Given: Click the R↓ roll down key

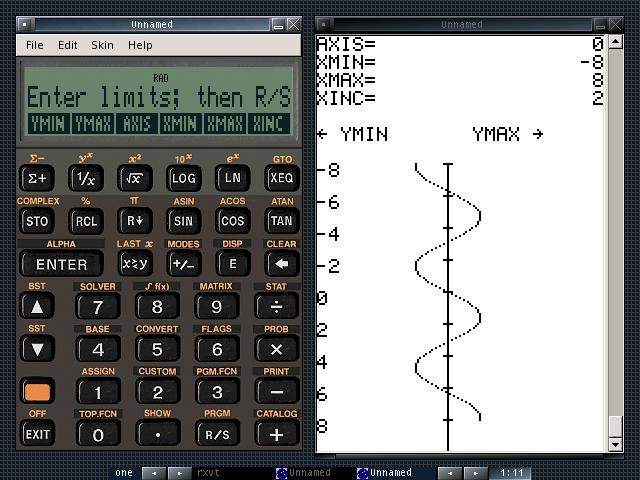Looking at the screenshot, I should tap(135, 221).
